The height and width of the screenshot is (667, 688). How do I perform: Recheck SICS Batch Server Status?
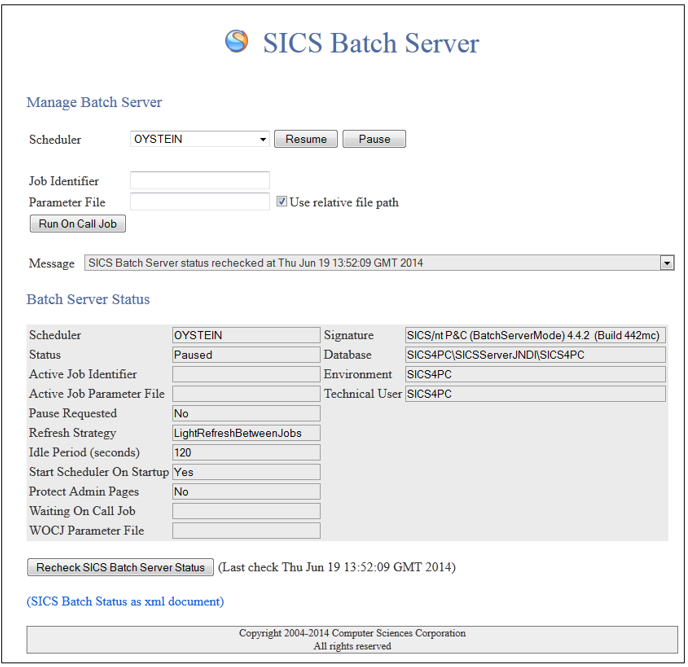coord(120,567)
